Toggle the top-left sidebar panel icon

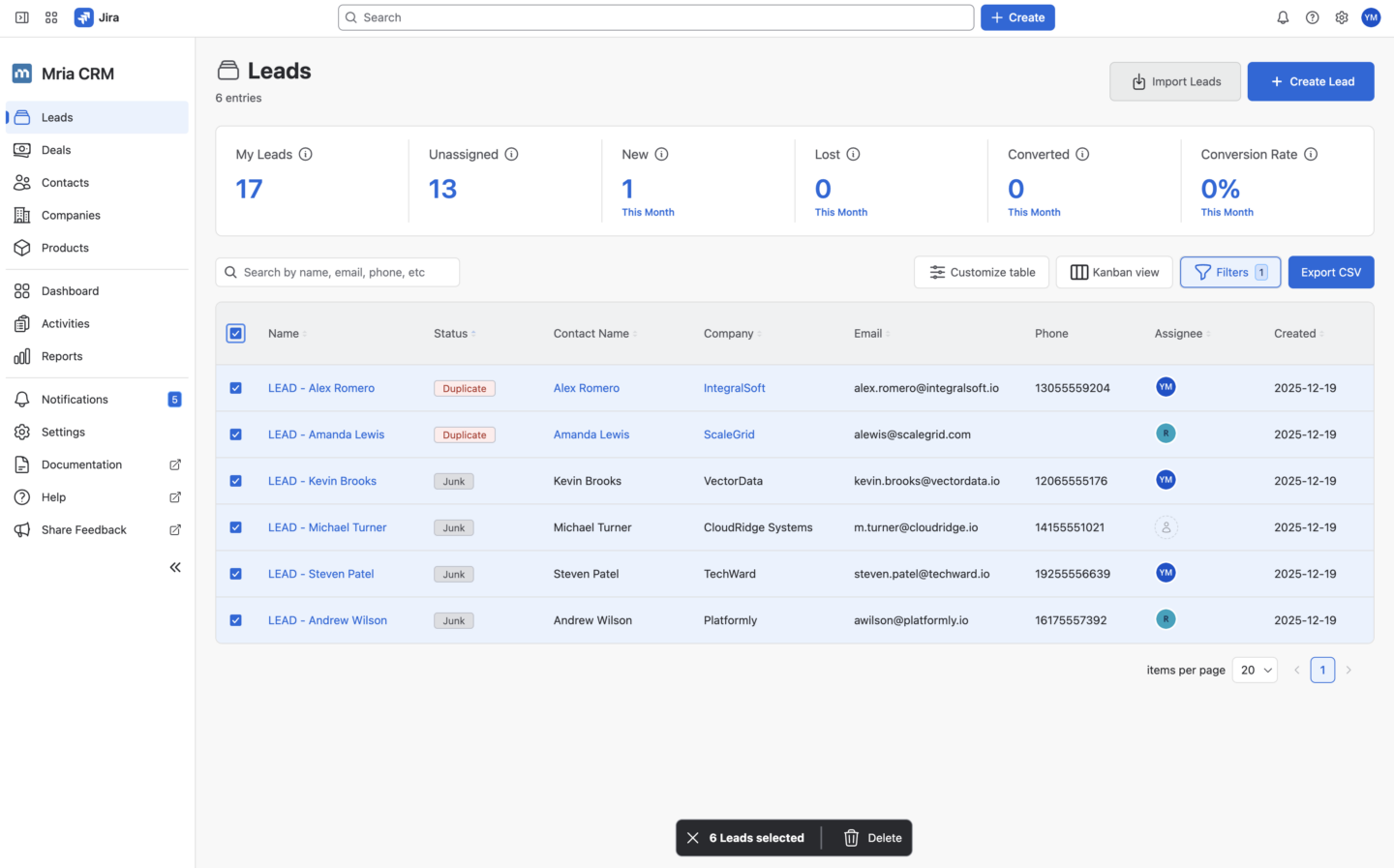point(21,17)
